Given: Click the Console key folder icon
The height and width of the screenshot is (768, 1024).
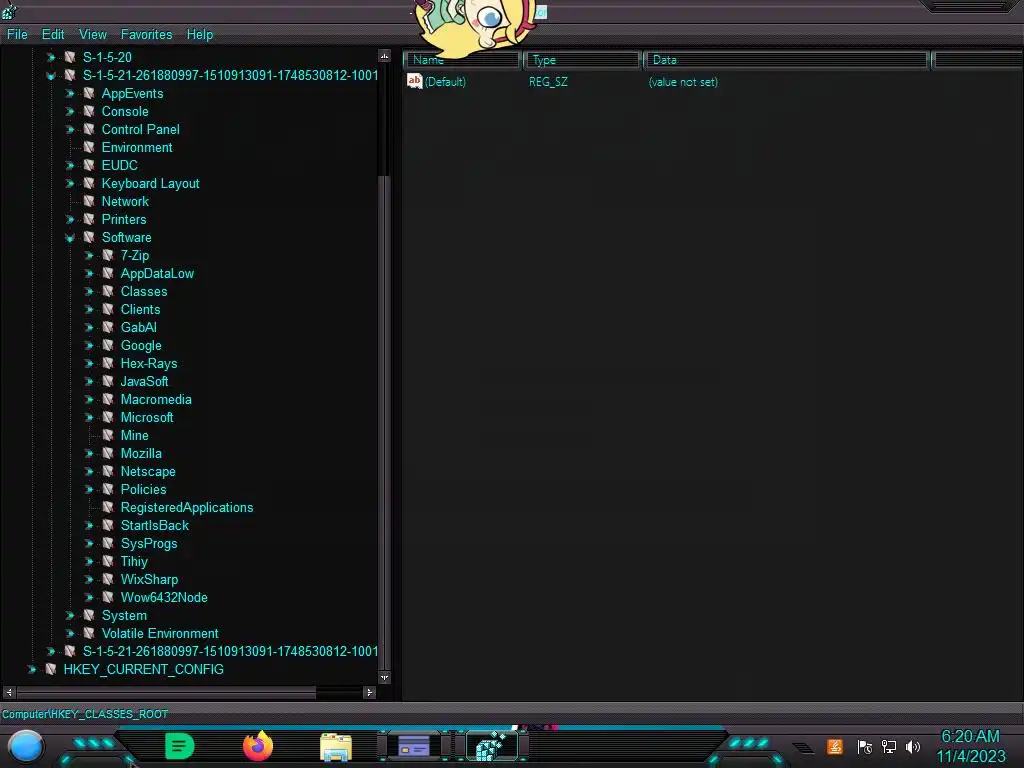Looking at the screenshot, I should [x=89, y=111].
